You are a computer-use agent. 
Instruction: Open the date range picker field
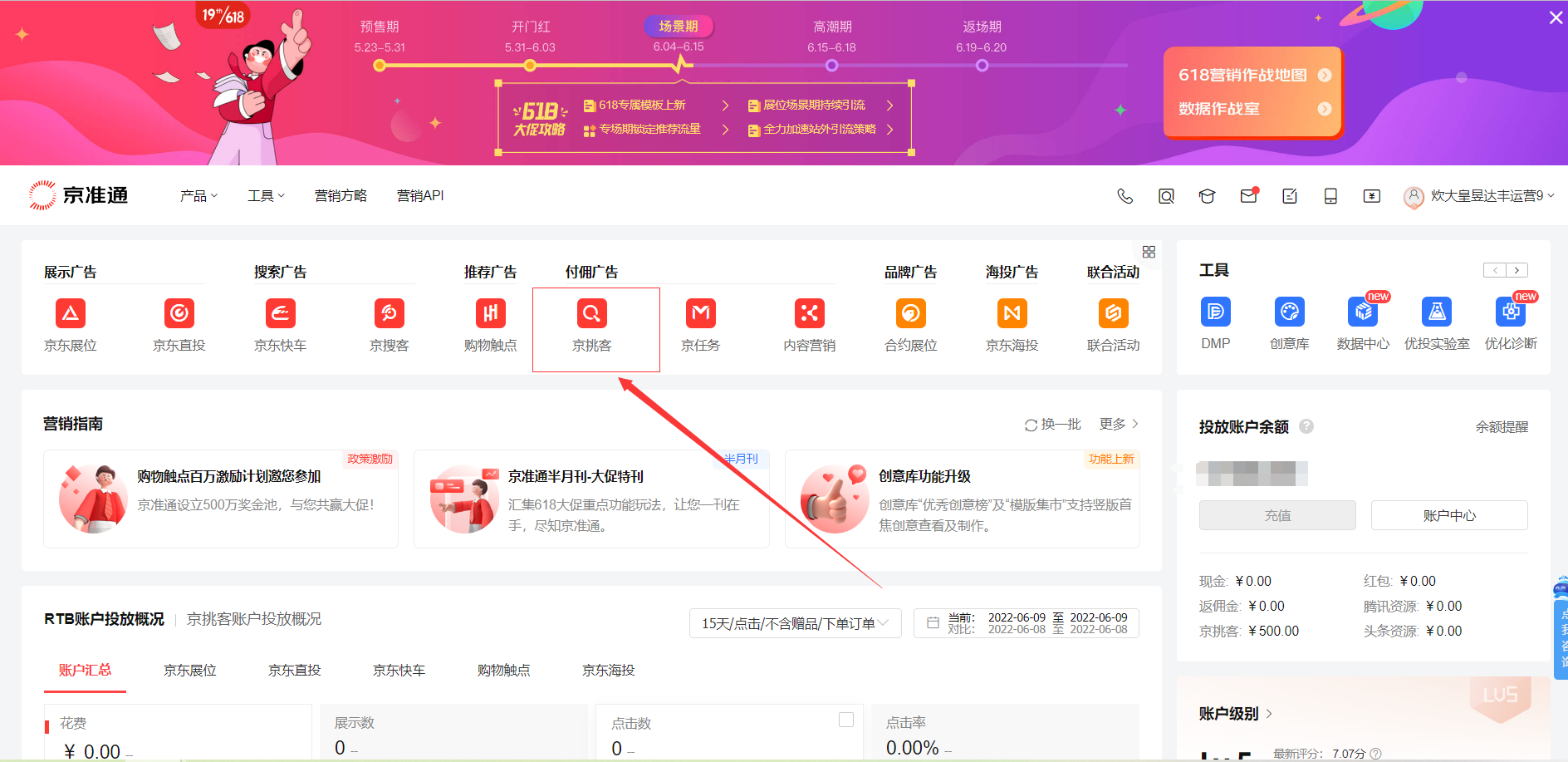click(x=1027, y=623)
